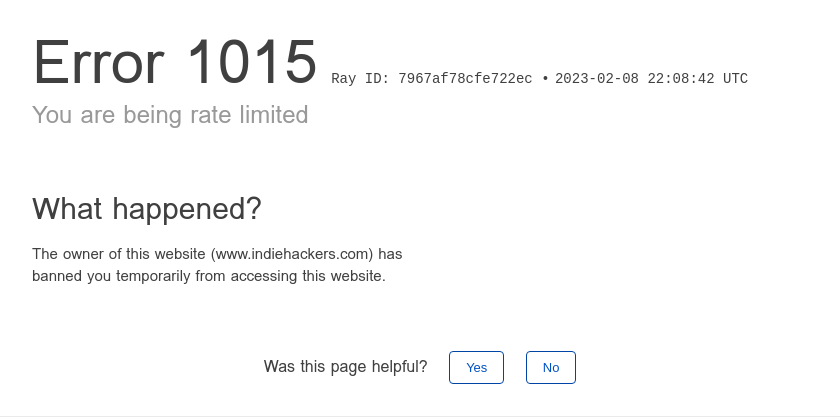This screenshot has height=420, width=840.
Task: Choose No for page helpfulness
Action: (x=551, y=368)
